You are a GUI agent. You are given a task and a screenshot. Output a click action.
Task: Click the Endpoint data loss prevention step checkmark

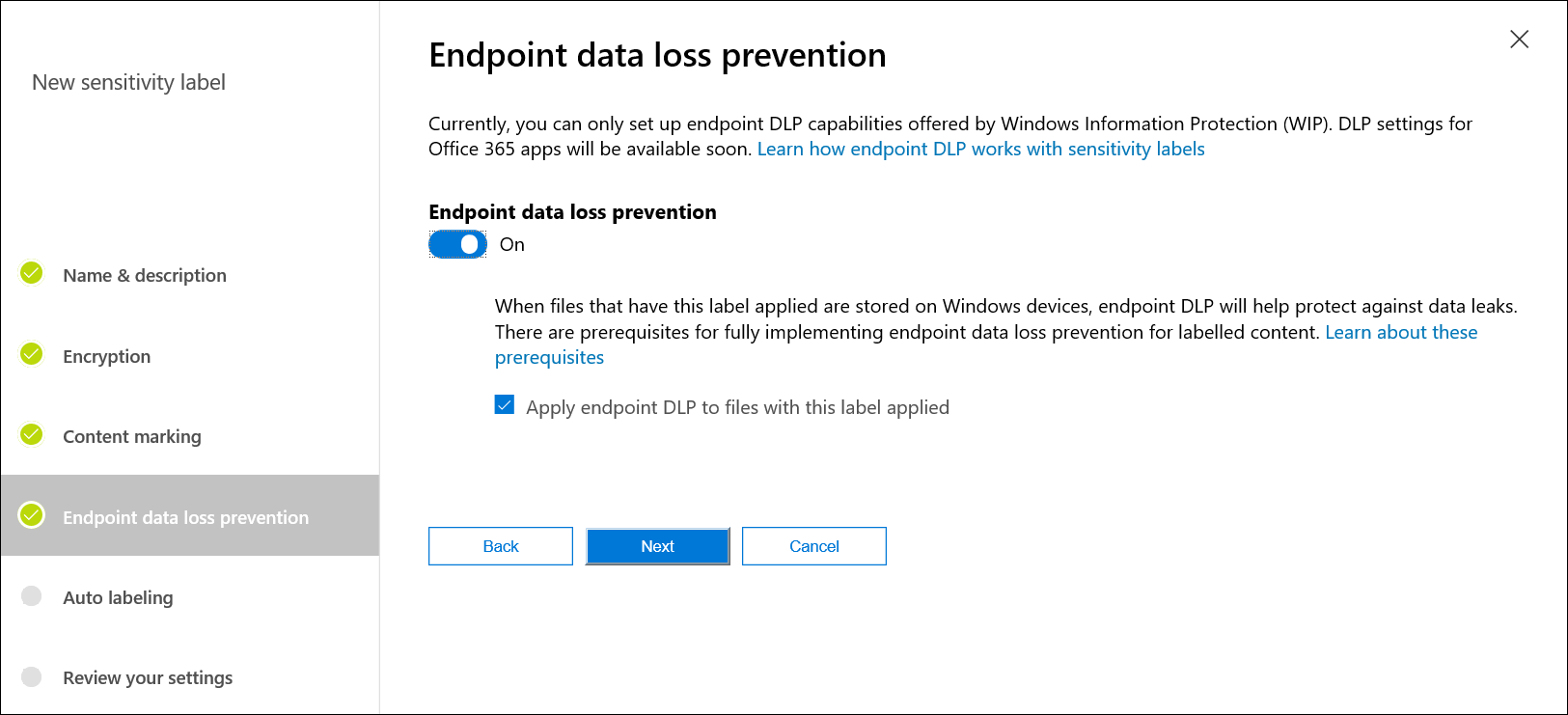click(x=32, y=516)
